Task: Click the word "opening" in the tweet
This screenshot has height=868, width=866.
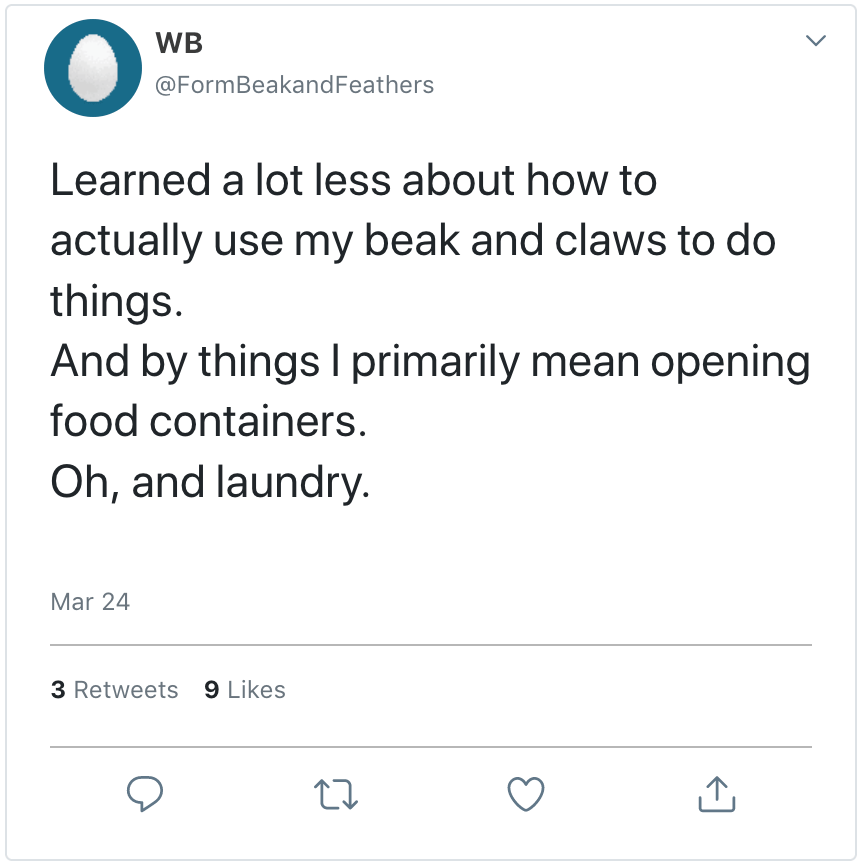Action: [730, 362]
